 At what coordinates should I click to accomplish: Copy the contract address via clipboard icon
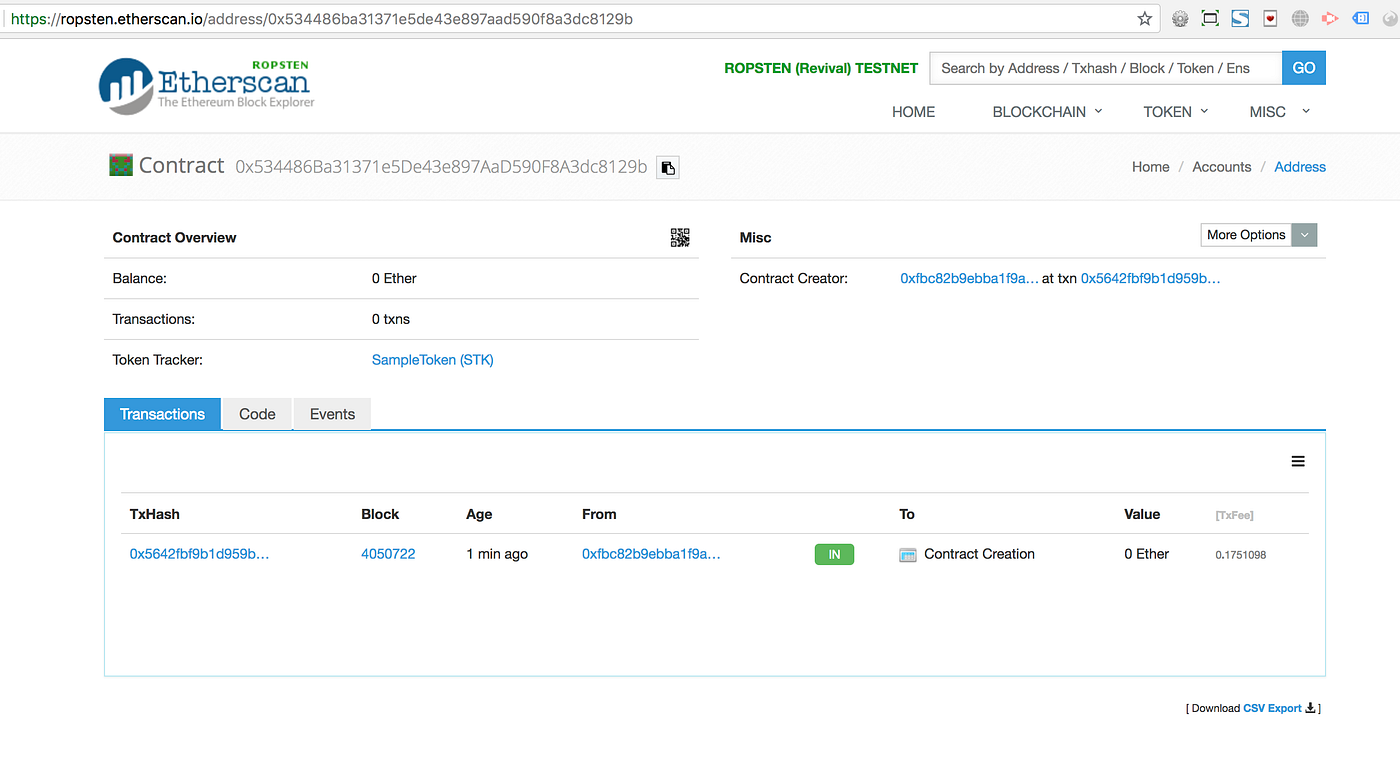pyautogui.click(x=668, y=167)
